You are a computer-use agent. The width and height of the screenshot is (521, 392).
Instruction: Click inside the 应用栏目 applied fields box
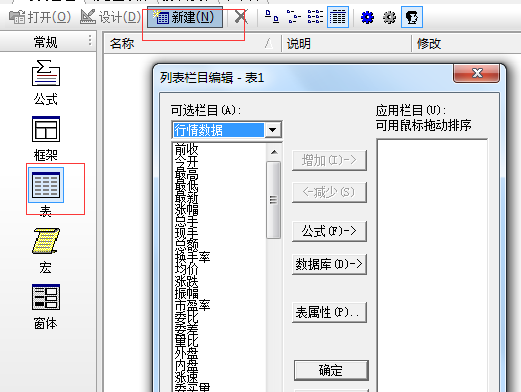pyautogui.click(x=432, y=265)
